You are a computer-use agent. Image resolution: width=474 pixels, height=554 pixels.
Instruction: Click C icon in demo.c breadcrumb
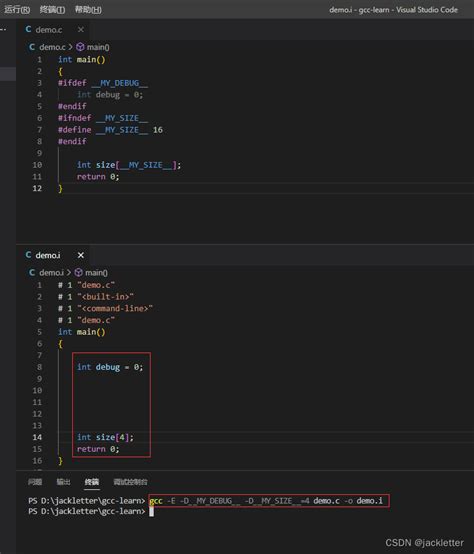coord(32,47)
